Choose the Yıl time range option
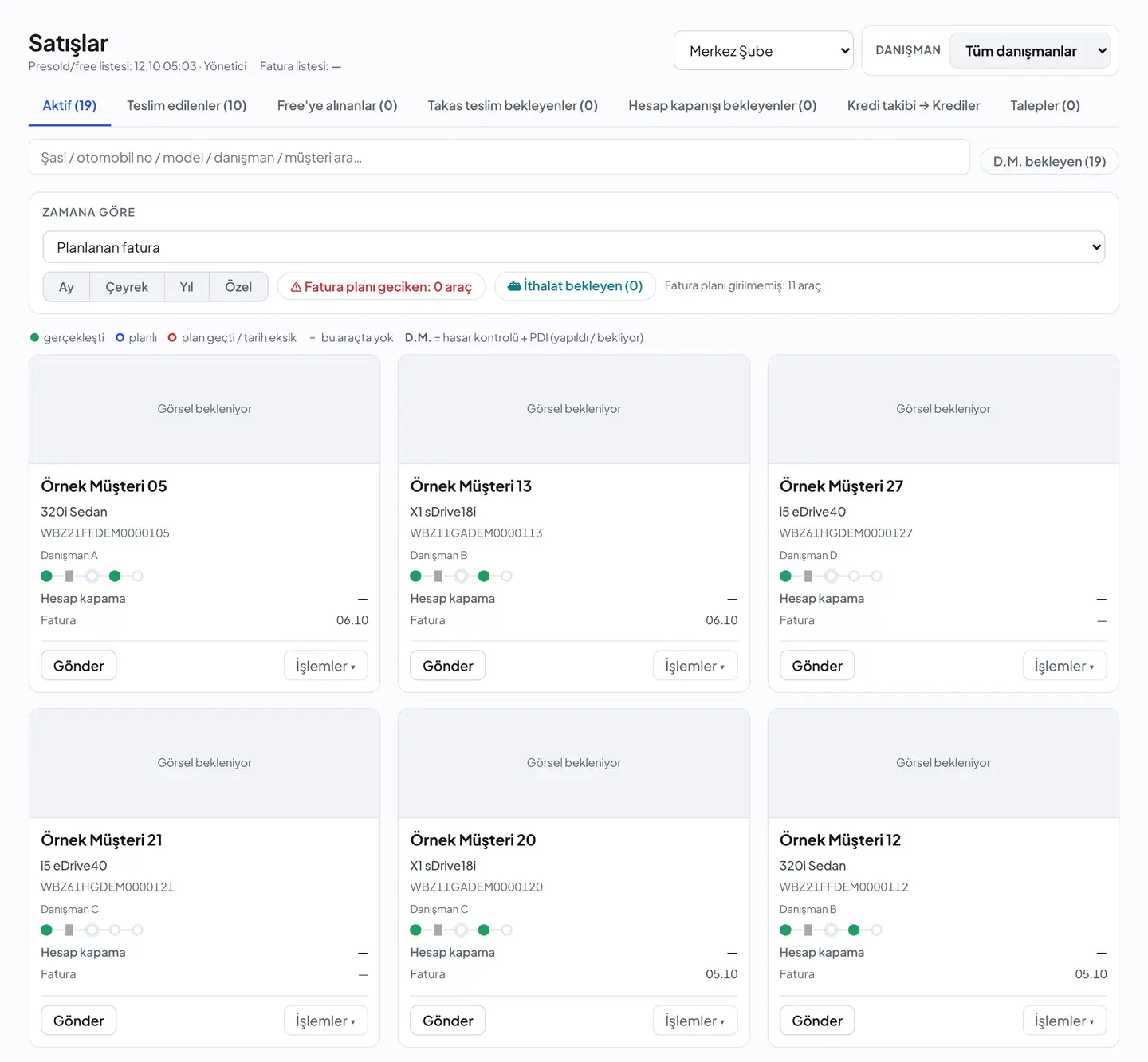Viewport: 1148px width, 1062px height. (x=187, y=287)
